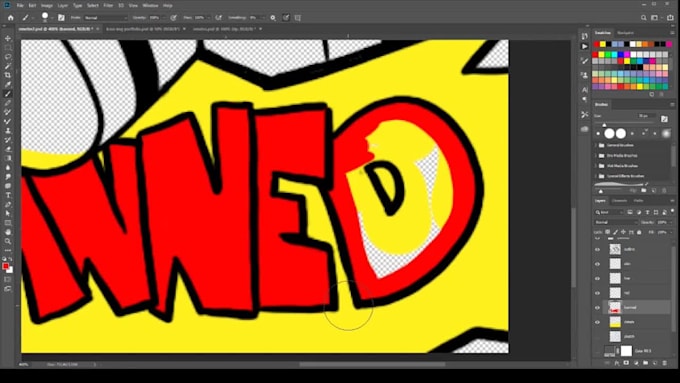Screen dimensions: 680x383
Task: Select the Clone Stamp tool
Action: (8, 131)
